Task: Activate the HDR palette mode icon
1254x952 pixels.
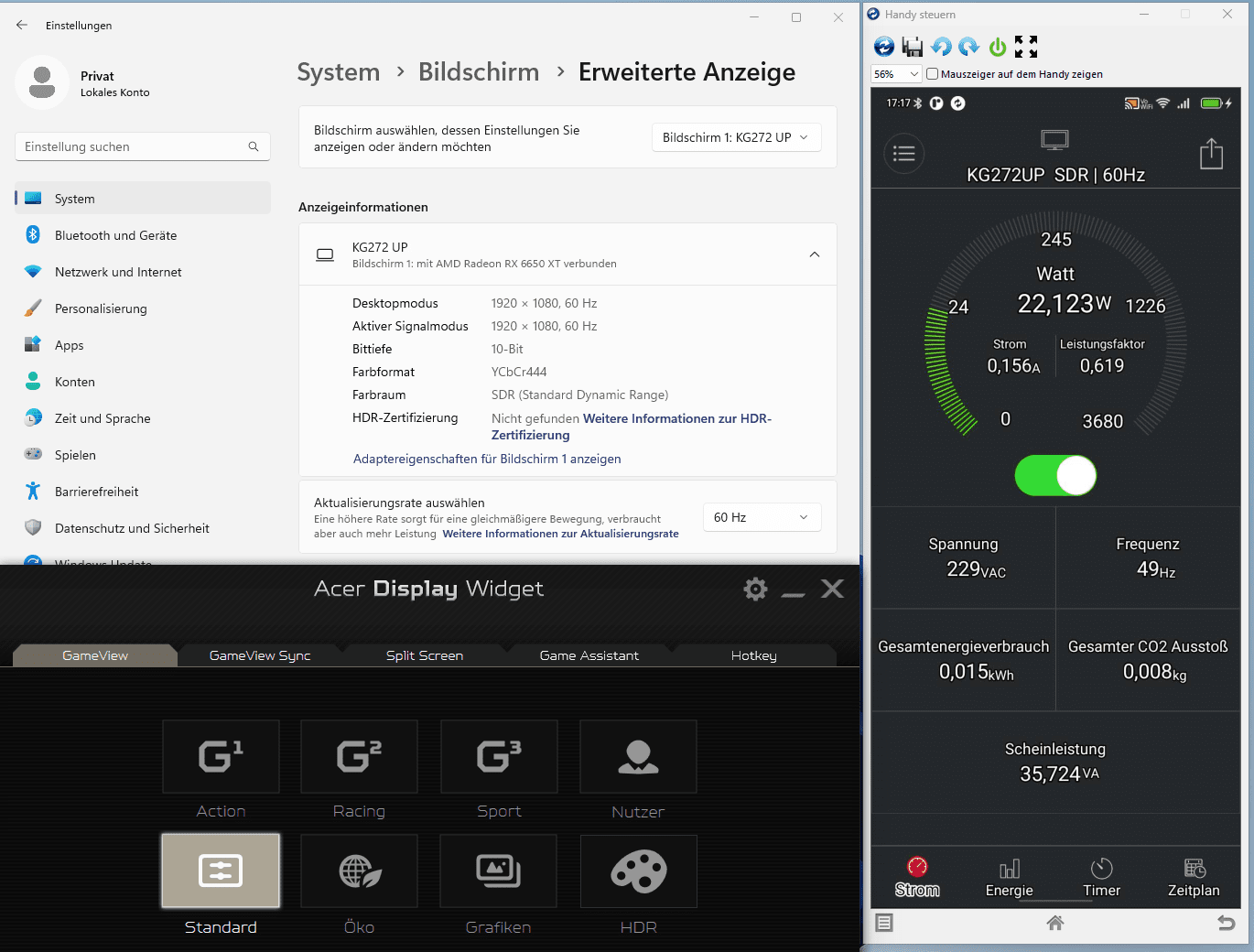Action: click(x=638, y=871)
